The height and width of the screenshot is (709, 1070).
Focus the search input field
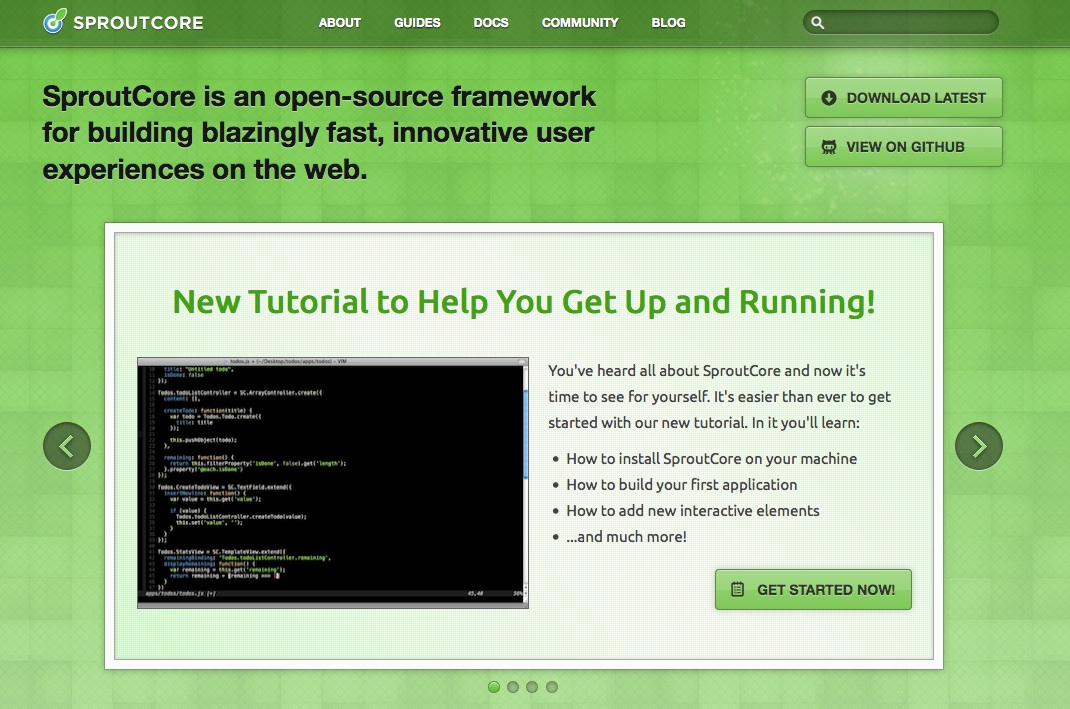910,22
